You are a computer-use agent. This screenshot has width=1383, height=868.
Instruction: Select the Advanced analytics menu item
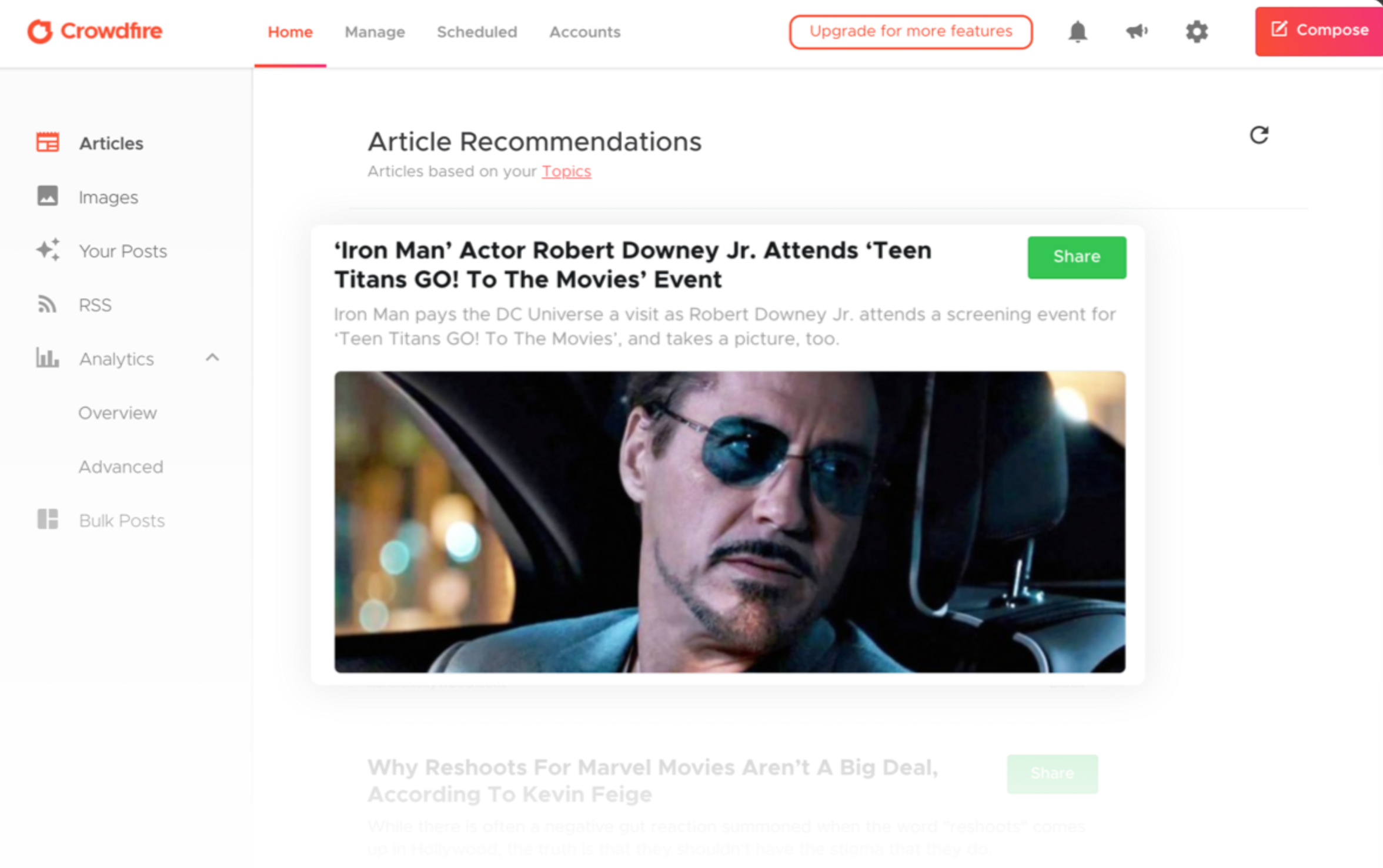(121, 466)
